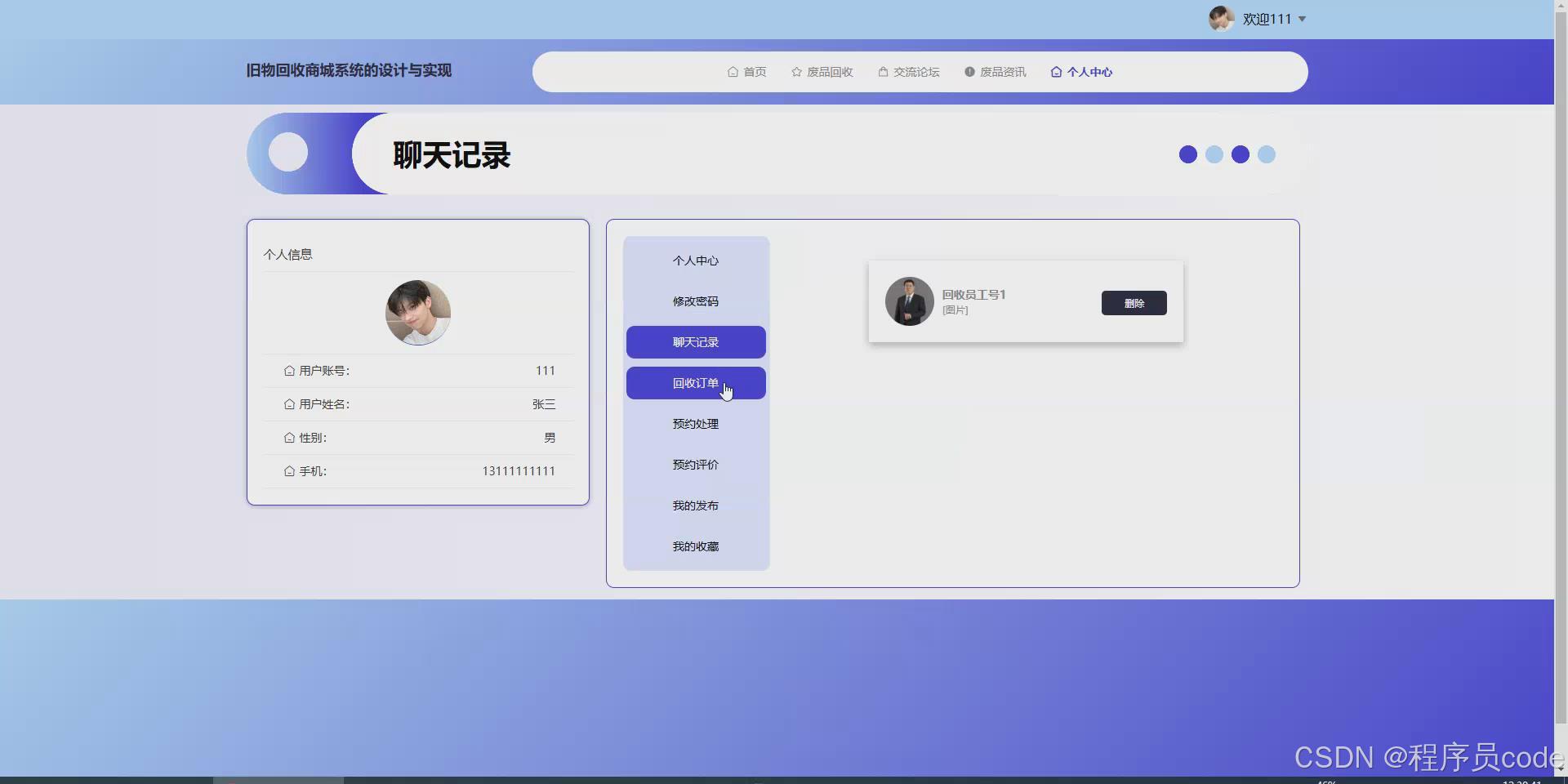Click the profile photo under 个人信息
The width and height of the screenshot is (1568, 784).
pyautogui.click(x=418, y=313)
